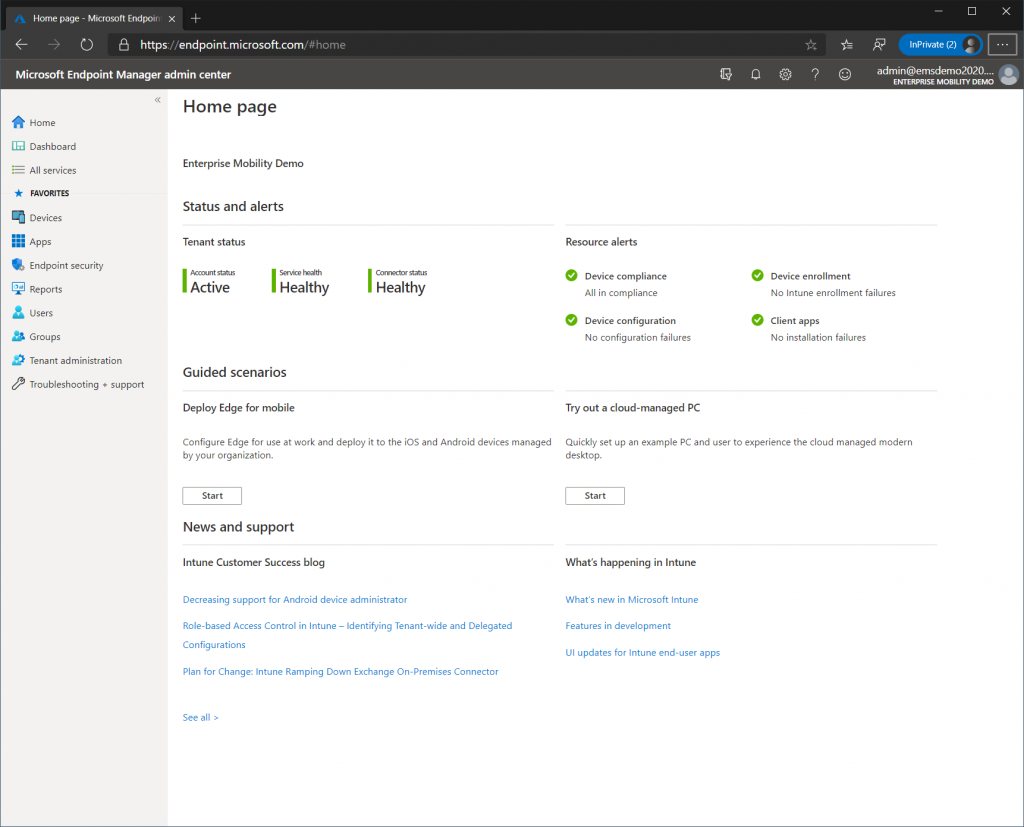Click the help question mark icon
This screenshot has height=827, width=1024.
click(815, 74)
